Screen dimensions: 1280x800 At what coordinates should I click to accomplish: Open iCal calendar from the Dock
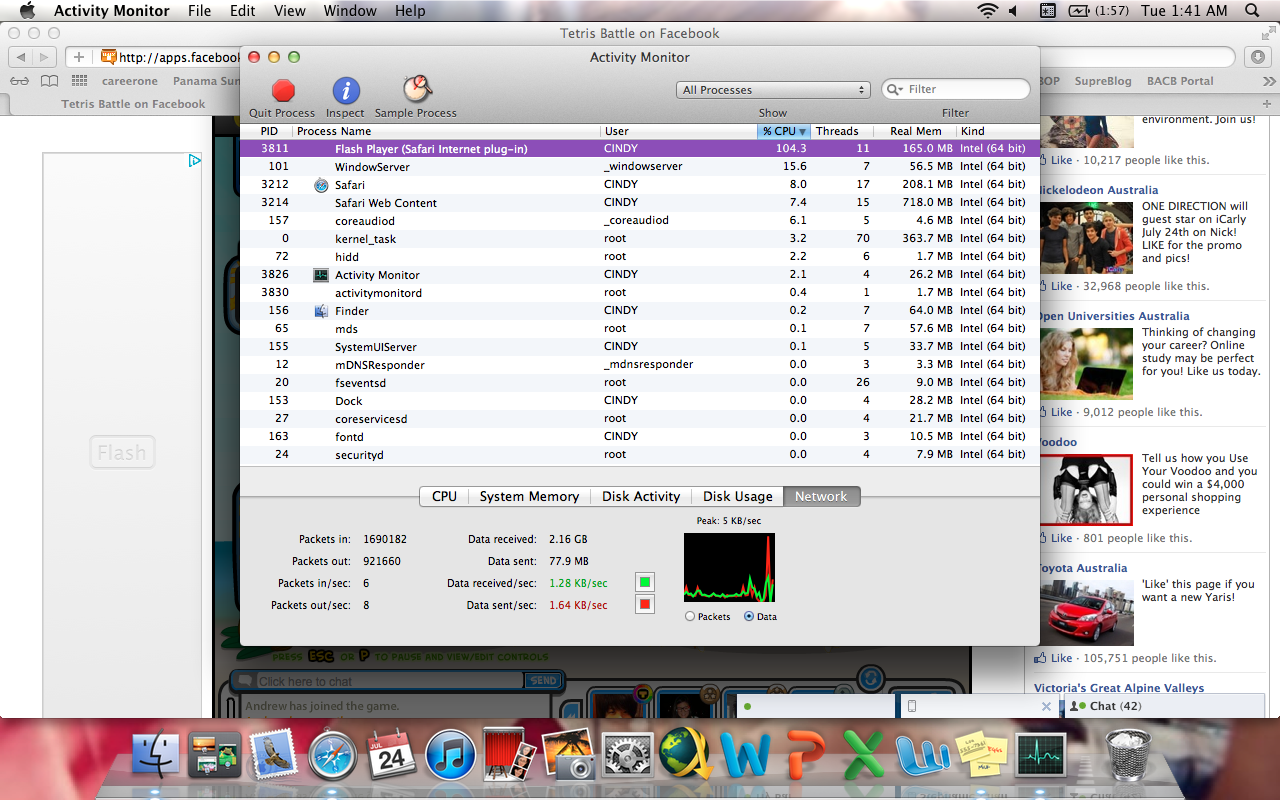click(391, 755)
